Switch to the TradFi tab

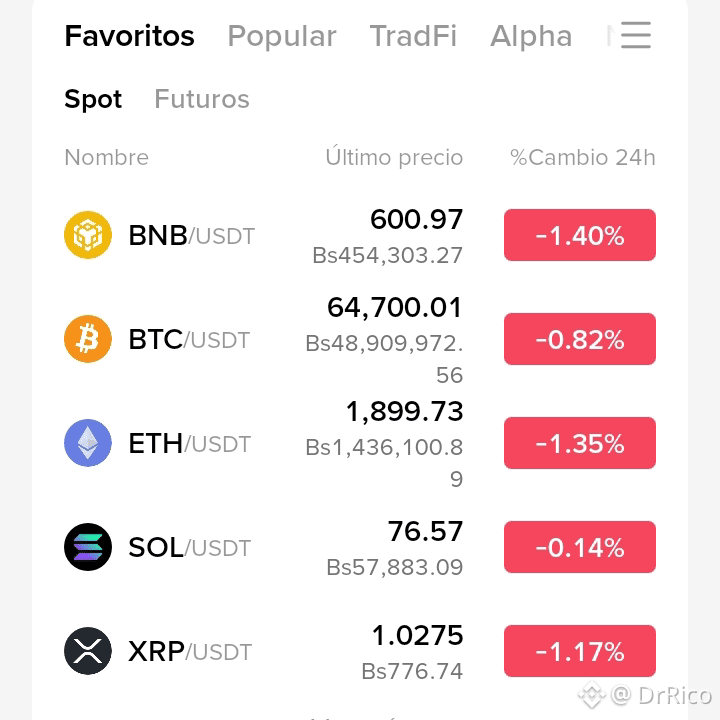(413, 36)
